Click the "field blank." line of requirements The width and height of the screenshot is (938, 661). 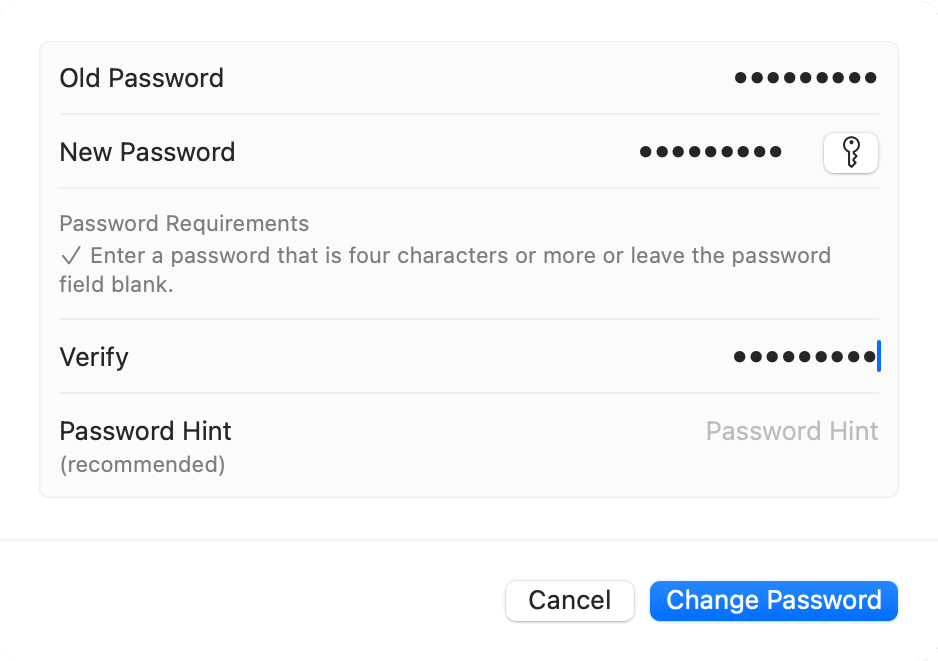(x=116, y=285)
